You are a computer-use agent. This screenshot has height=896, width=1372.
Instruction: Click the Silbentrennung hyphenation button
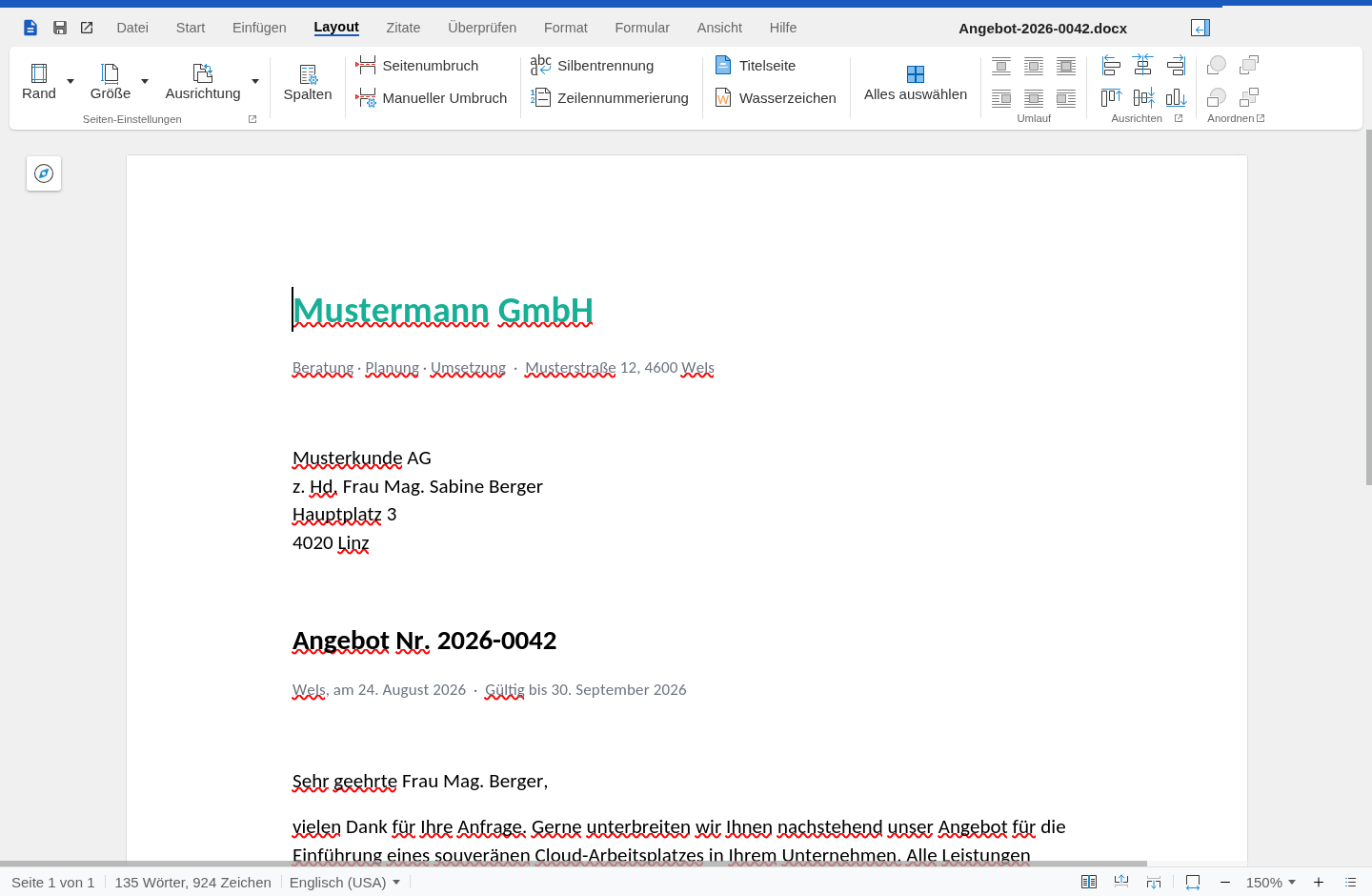(x=592, y=66)
